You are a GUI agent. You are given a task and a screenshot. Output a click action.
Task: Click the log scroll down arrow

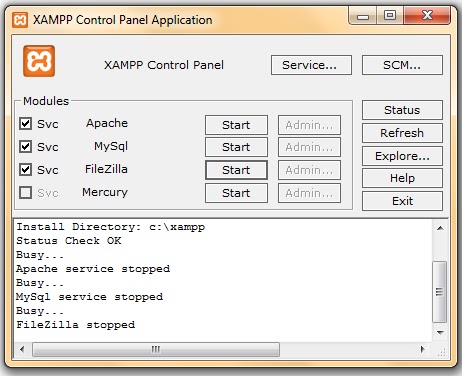[440, 333]
